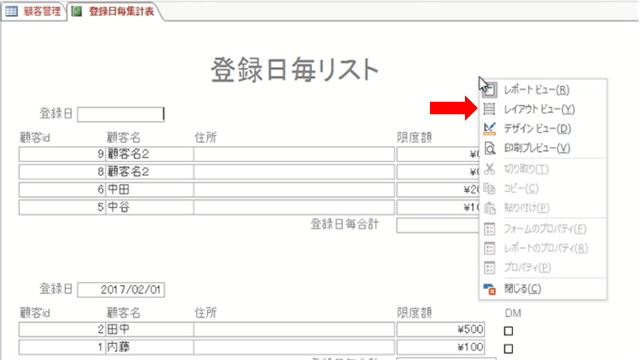The image size is (640, 360).
Task: Click the Close icon with the red x
Action: (489, 289)
